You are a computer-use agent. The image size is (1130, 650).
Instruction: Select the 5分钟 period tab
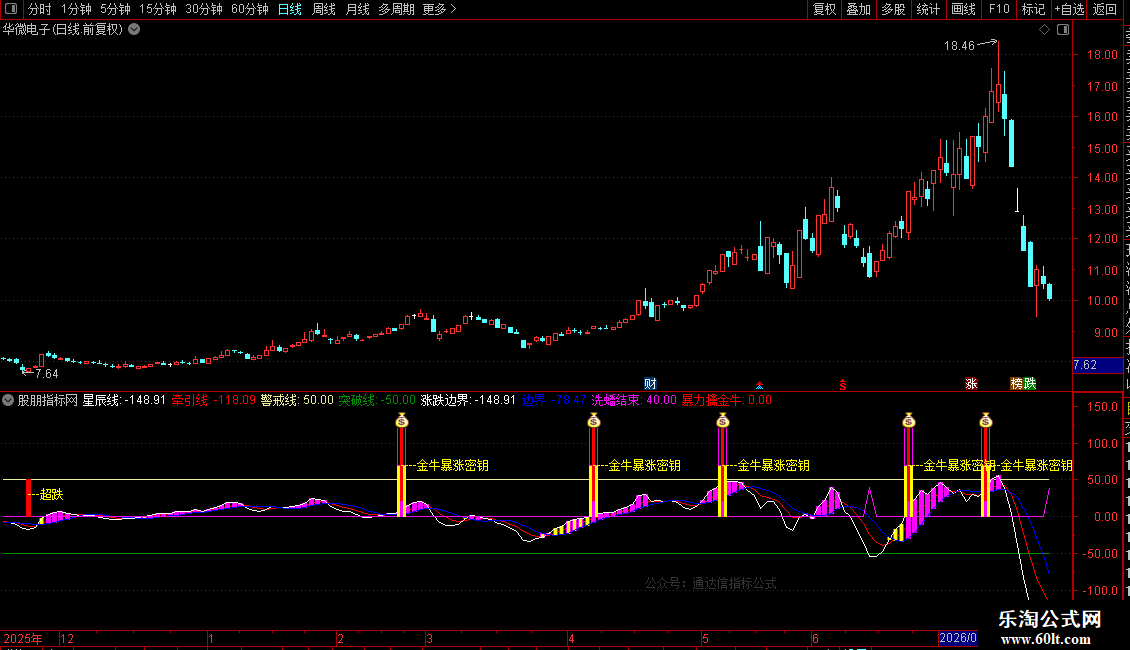click(115, 9)
